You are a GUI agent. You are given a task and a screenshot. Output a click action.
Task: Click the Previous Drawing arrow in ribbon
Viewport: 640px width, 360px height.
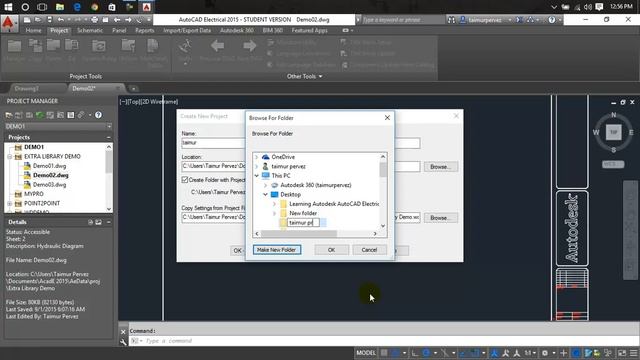coord(218,46)
